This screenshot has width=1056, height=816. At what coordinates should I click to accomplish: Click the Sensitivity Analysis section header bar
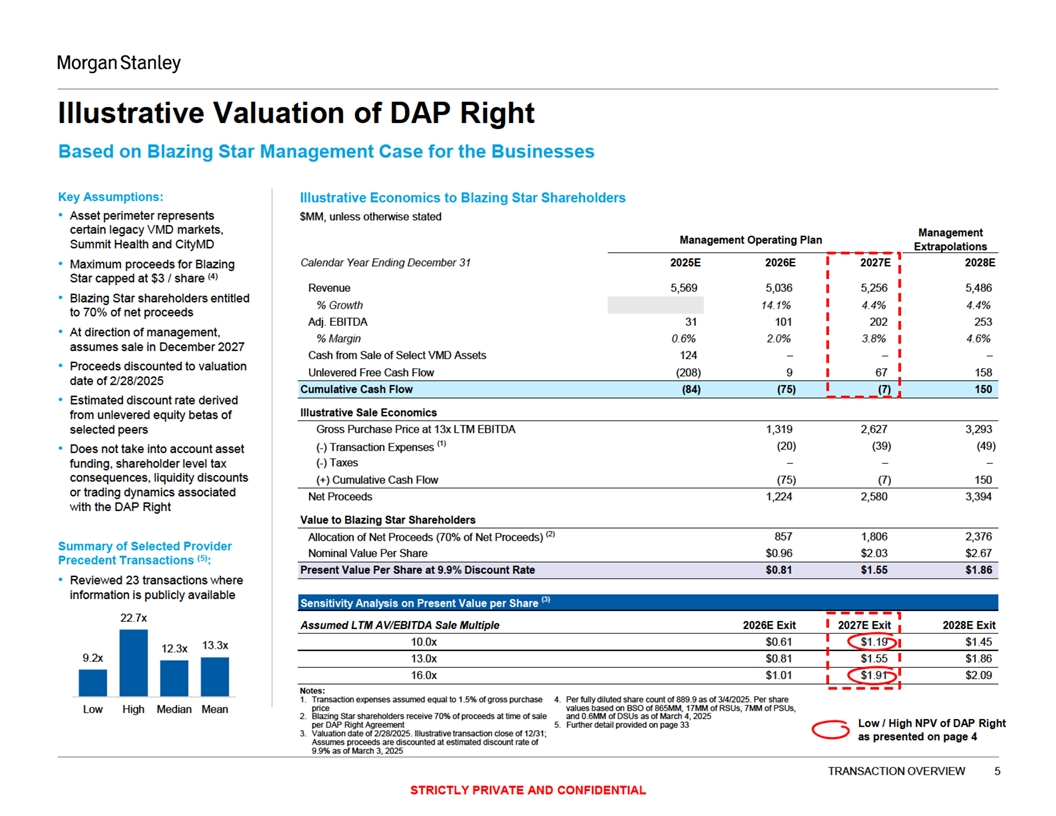[x=648, y=603]
